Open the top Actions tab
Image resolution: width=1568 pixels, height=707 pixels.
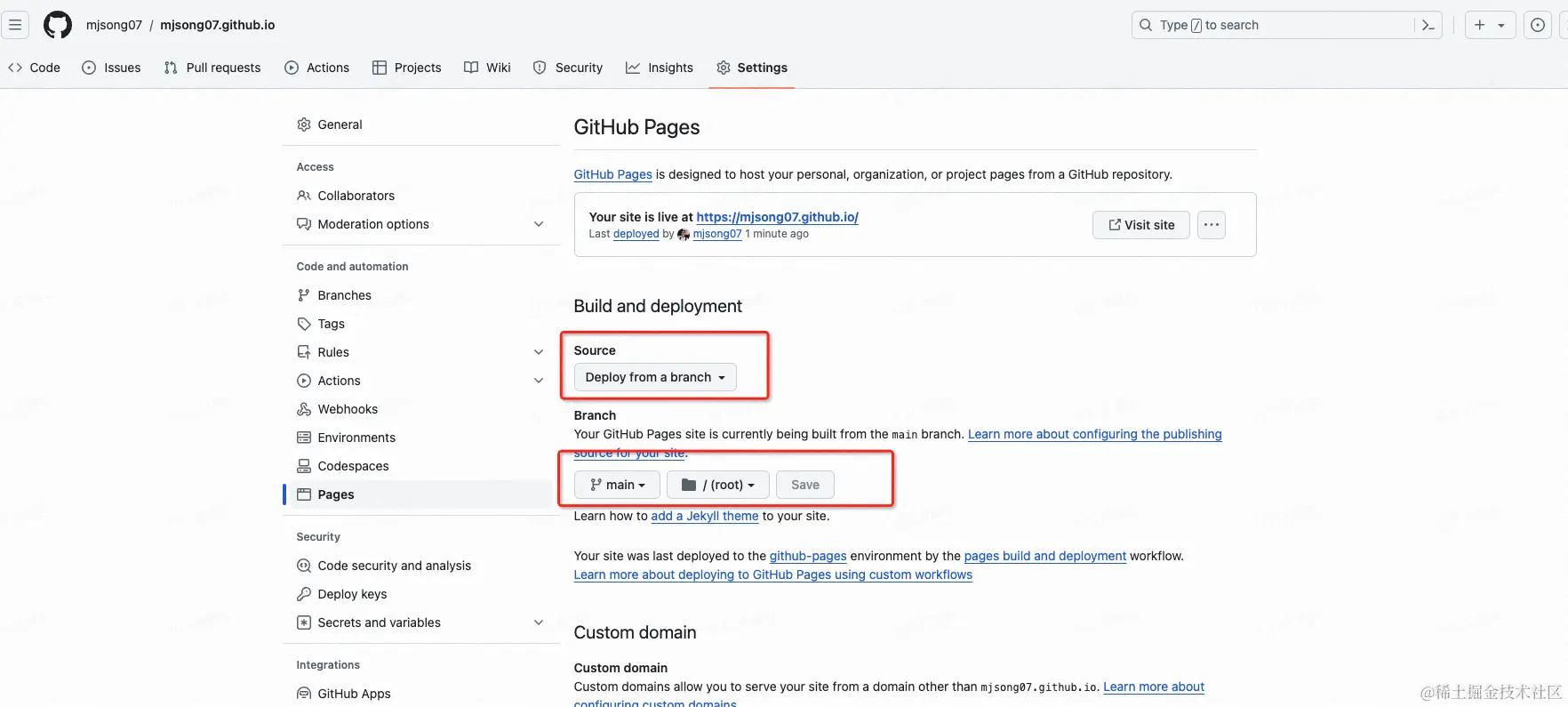point(317,68)
